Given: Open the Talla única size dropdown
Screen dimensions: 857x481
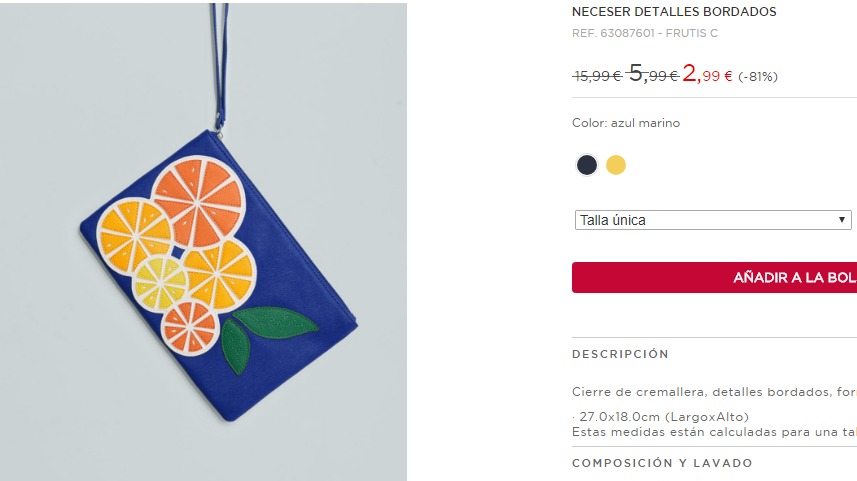Looking at the screenshot, I should point(713,220).
